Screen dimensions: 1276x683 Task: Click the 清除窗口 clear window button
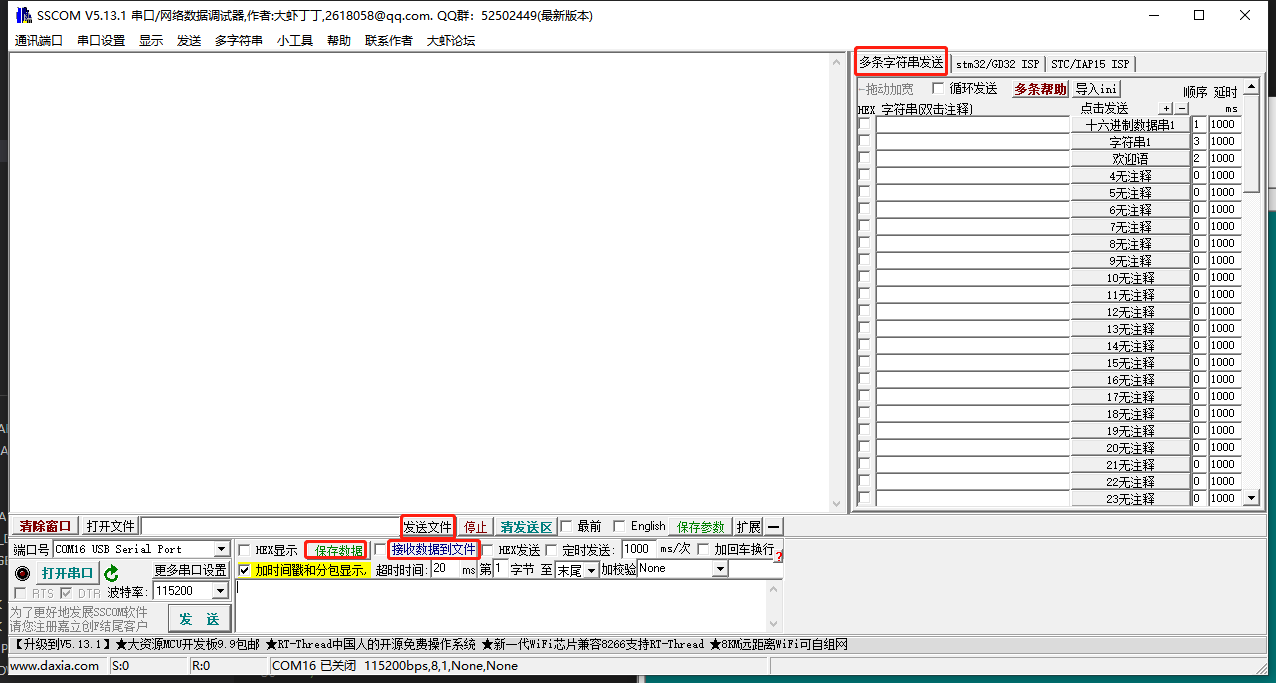[46, 526]
